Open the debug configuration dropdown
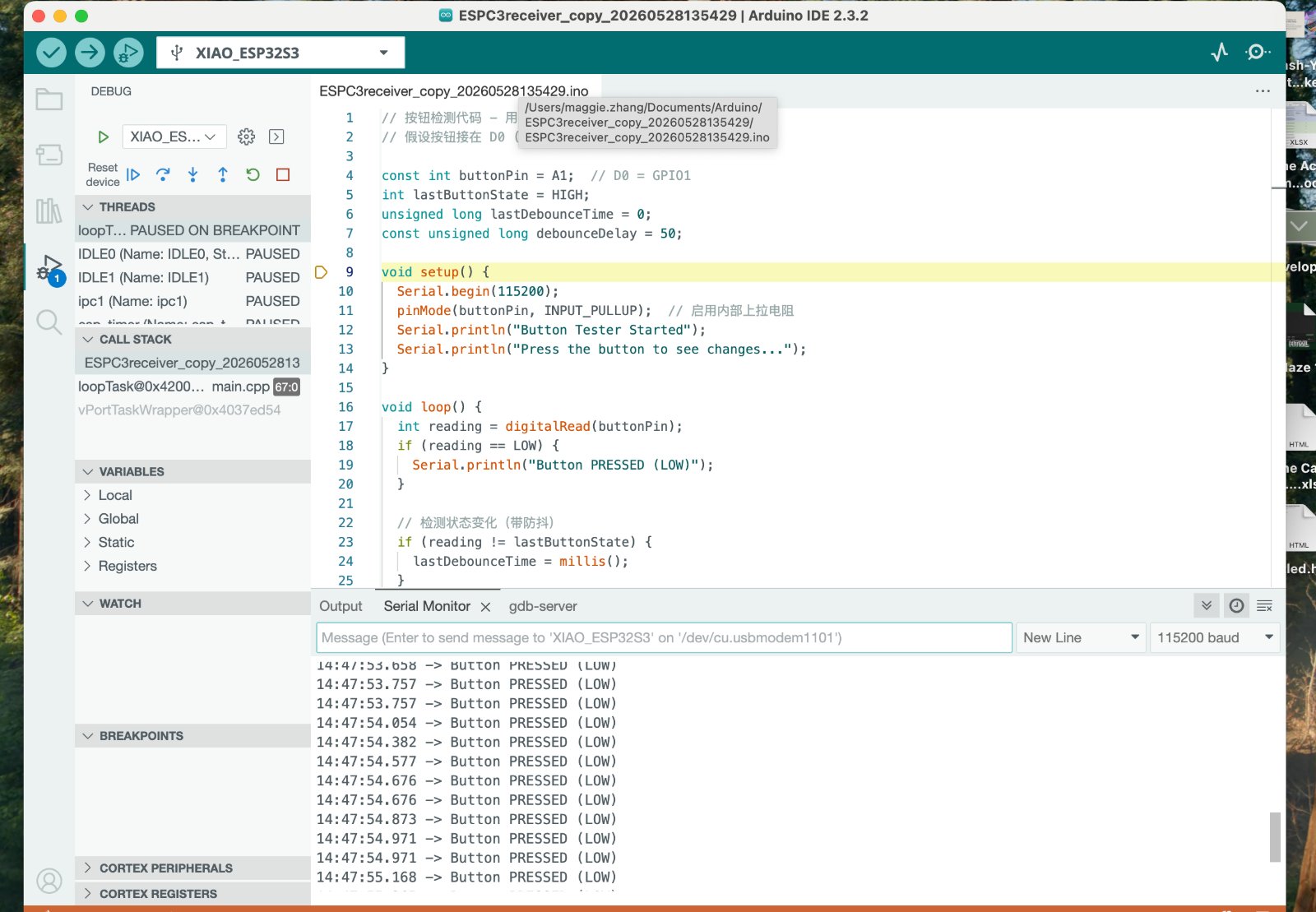This screenshot has height=912, width=1316. click(173, 137)
